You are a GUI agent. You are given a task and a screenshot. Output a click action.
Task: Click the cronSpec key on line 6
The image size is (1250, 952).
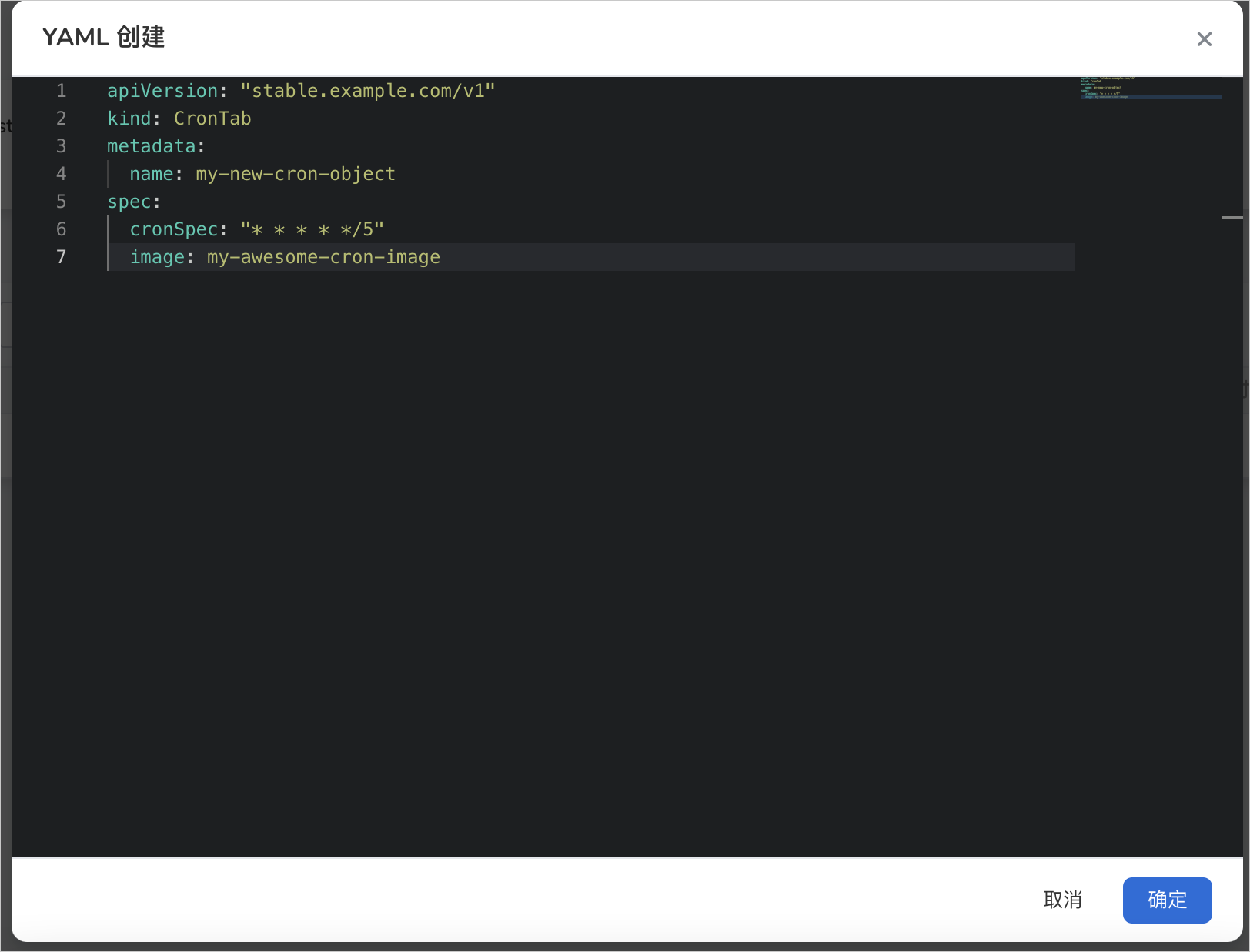point(174,229)
